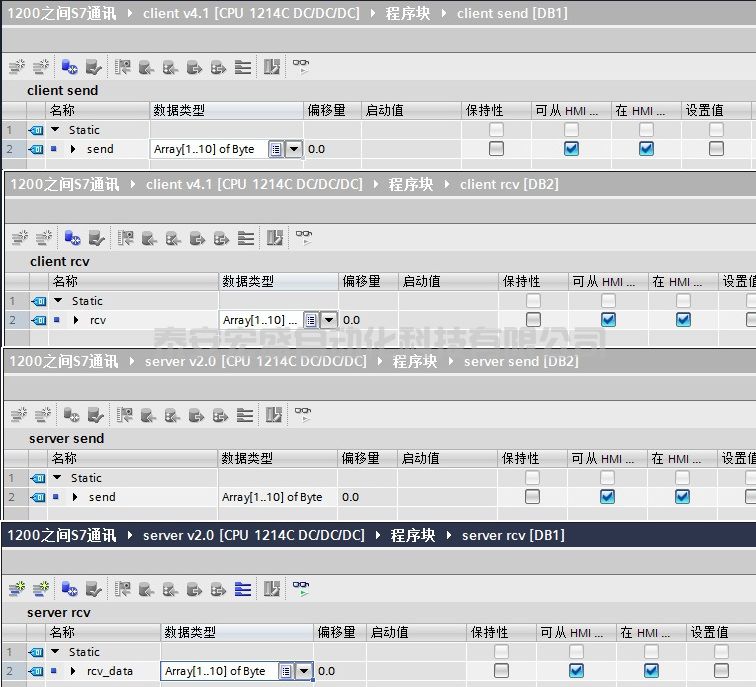
Task: Click Expand all rows icon in server rcv toolbar
Action: click(x=242, y=590)
